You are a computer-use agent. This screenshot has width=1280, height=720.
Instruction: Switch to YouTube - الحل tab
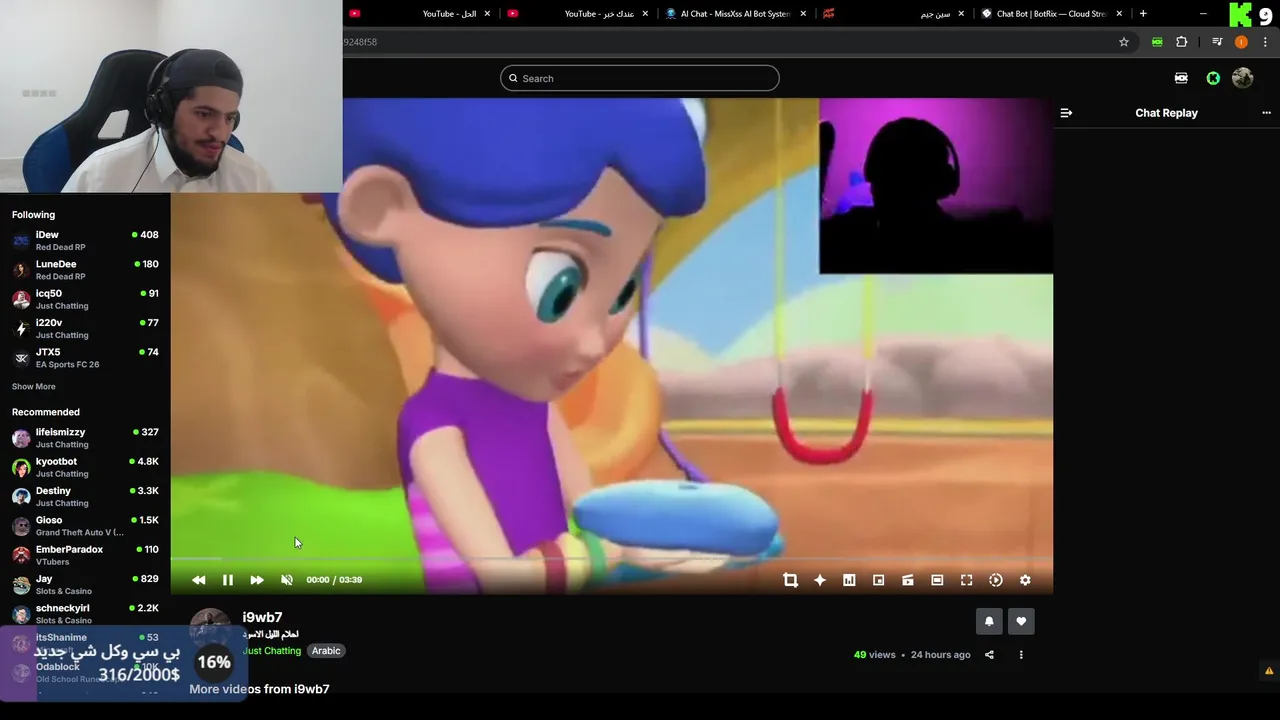pyautogui.click(x=420, y=14)
